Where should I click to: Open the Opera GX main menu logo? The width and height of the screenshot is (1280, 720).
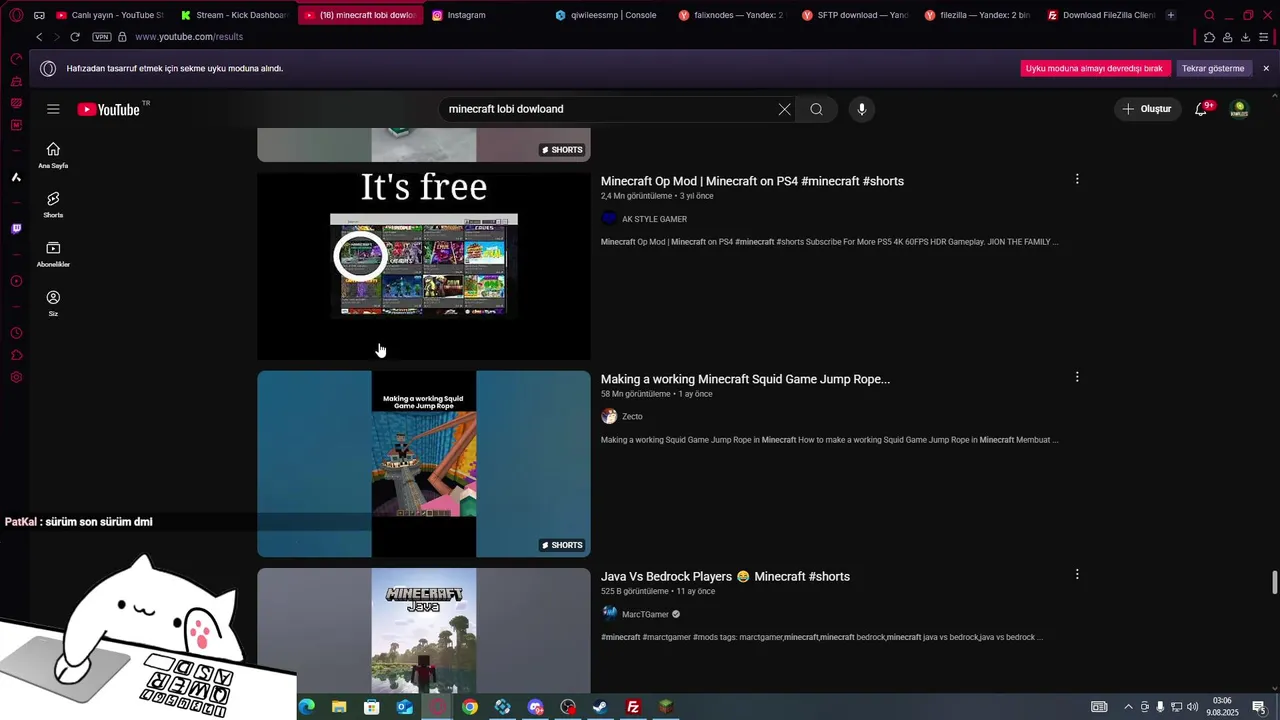tap(16, 15)
